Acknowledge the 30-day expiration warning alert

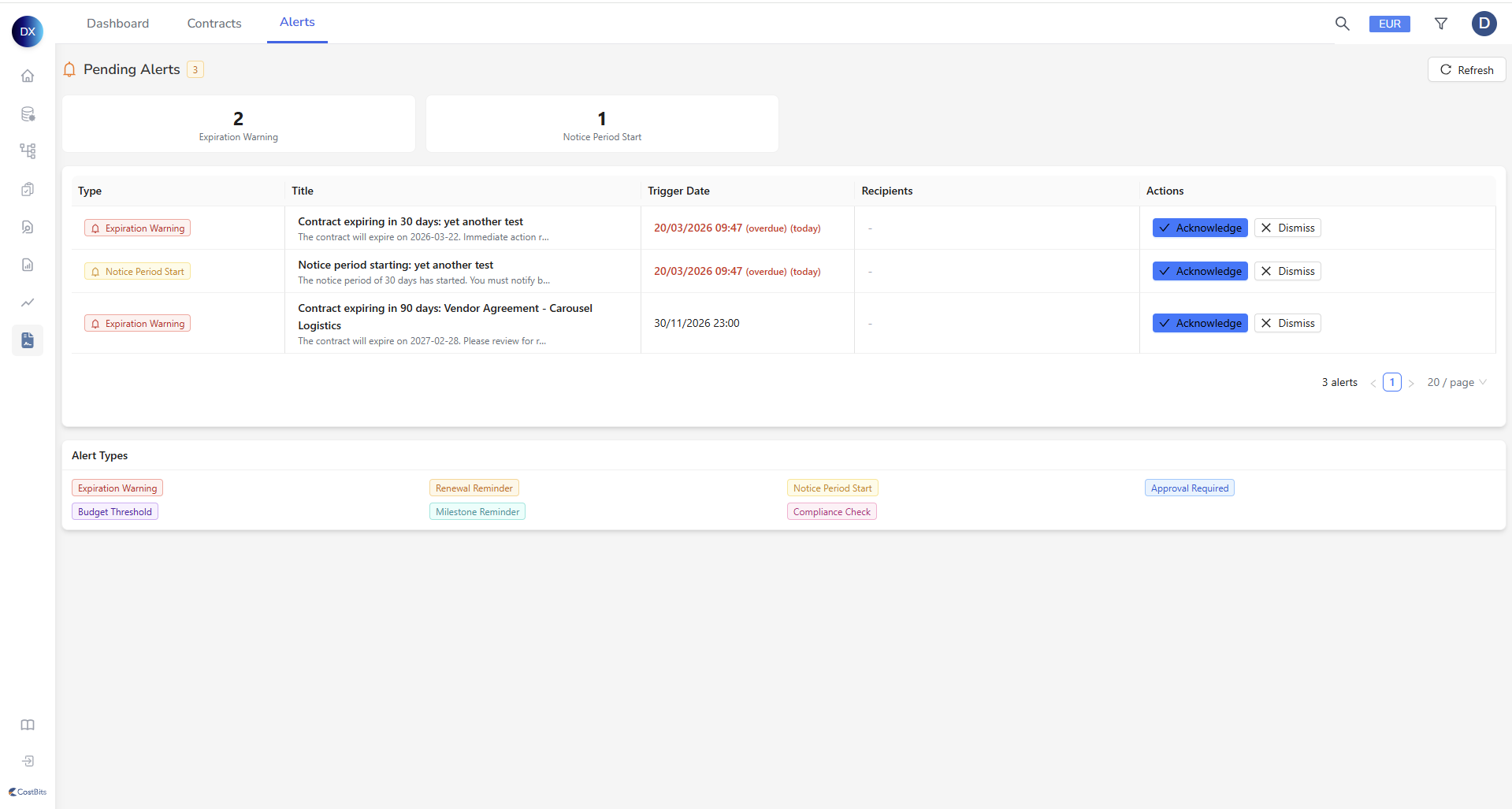(1199, 228)
